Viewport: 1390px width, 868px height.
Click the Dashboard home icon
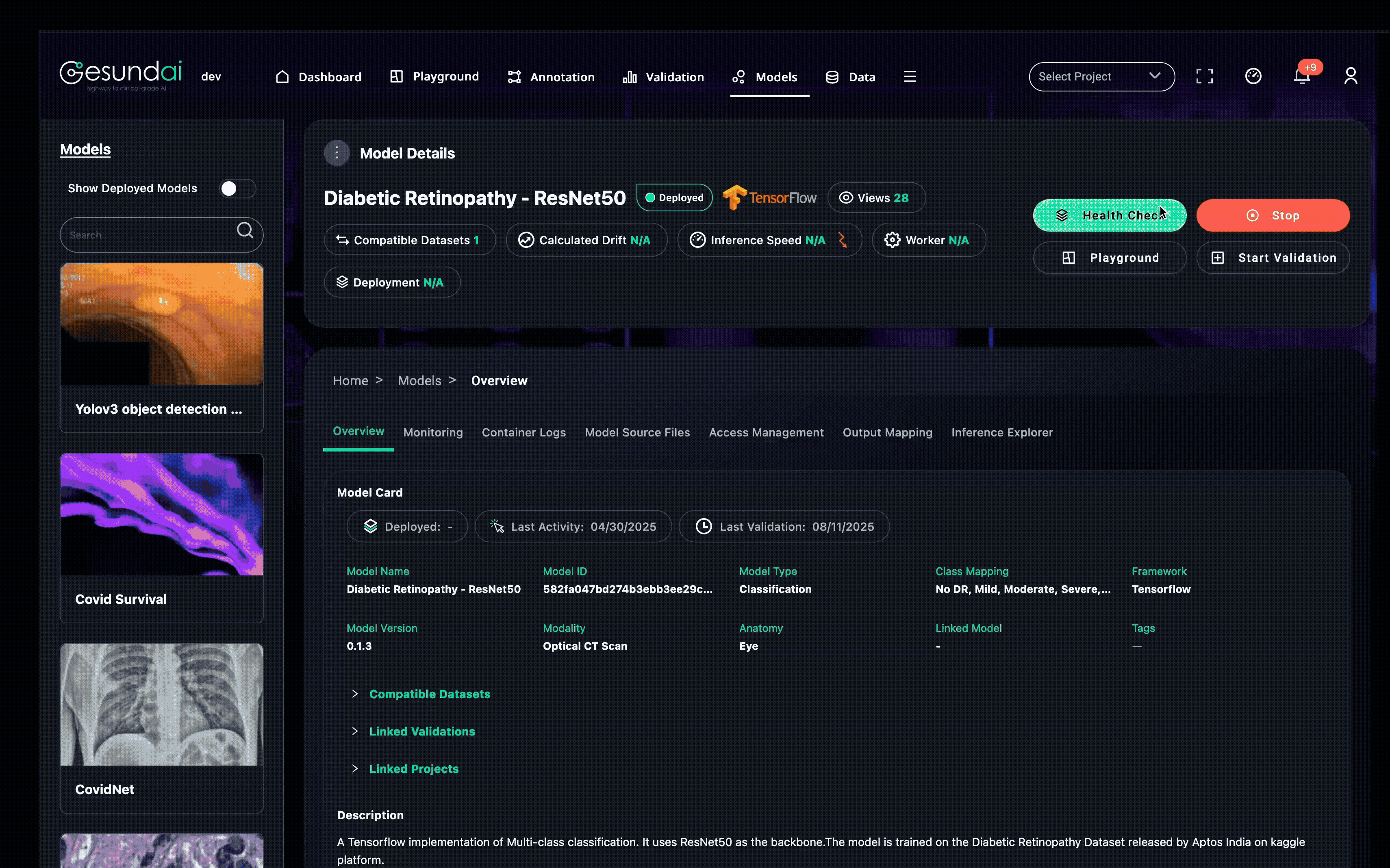[x=282, y=76]
